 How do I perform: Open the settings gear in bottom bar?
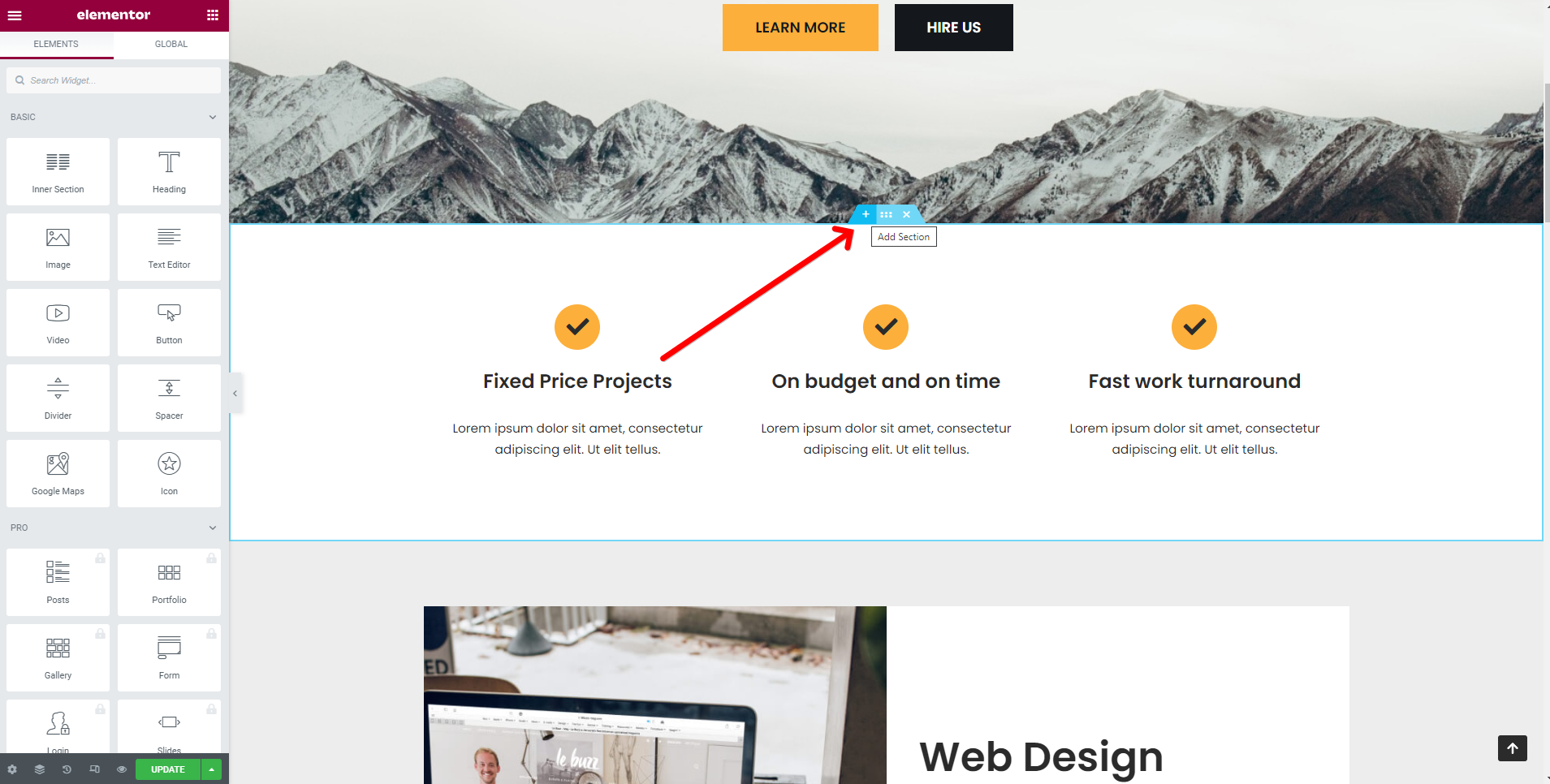[12, 769]
